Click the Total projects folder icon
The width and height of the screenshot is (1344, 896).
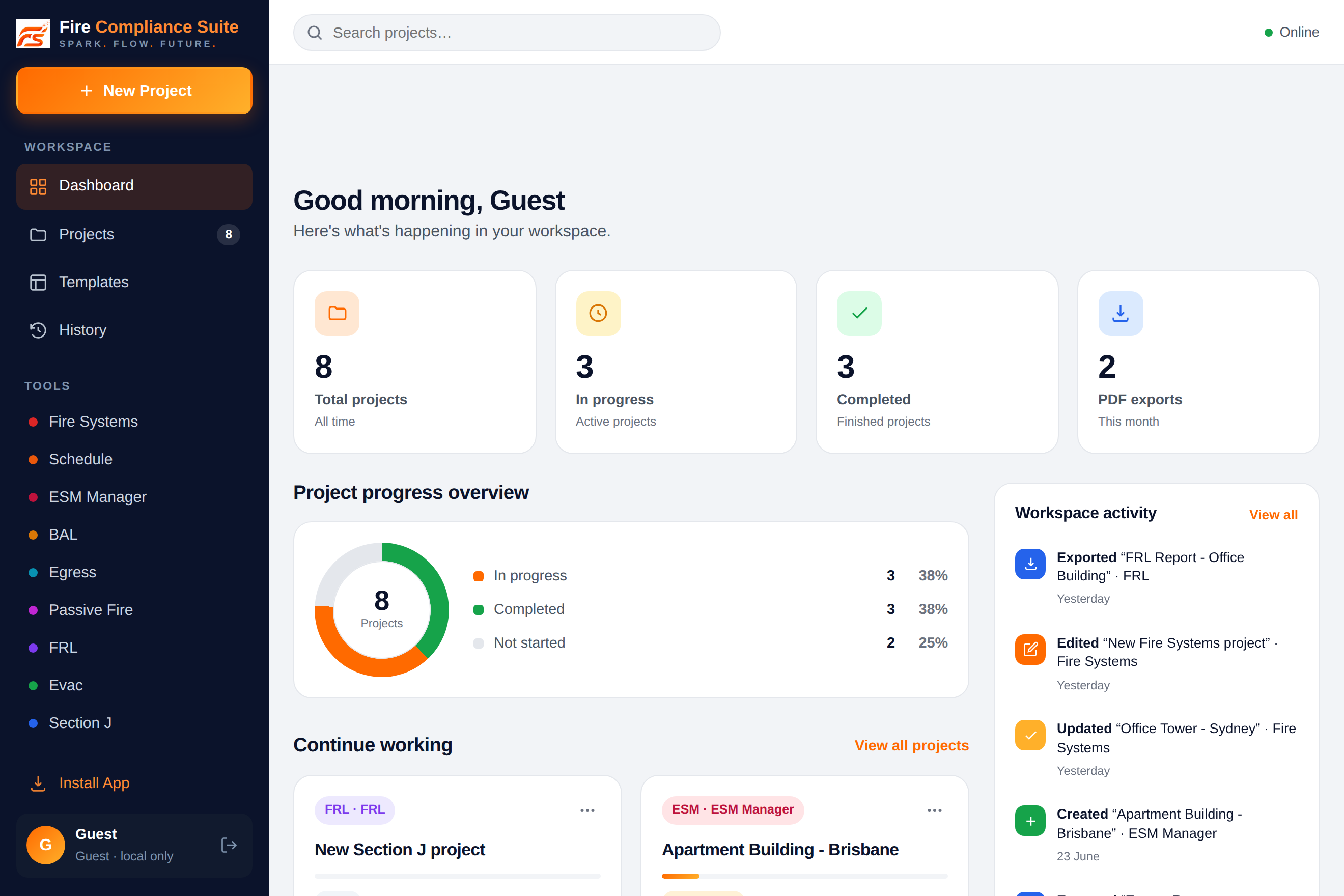[337, 313]
